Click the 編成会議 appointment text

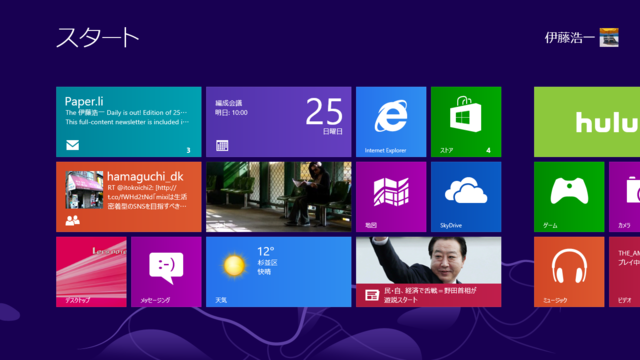229,103
